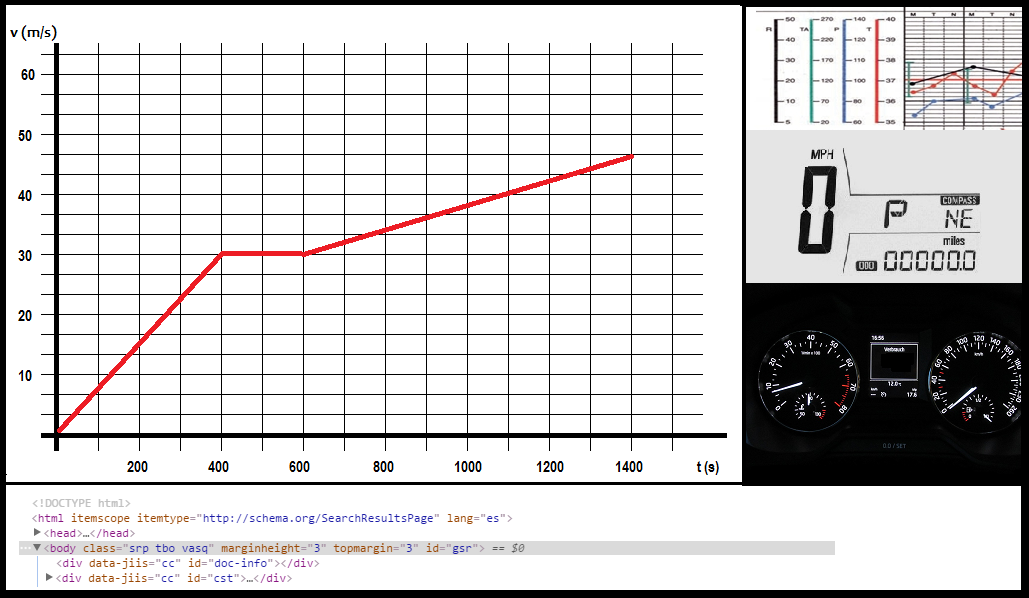The image size is (1029, 598).
Task: Select the div id="cst" element row
Action: pos(173,578)
